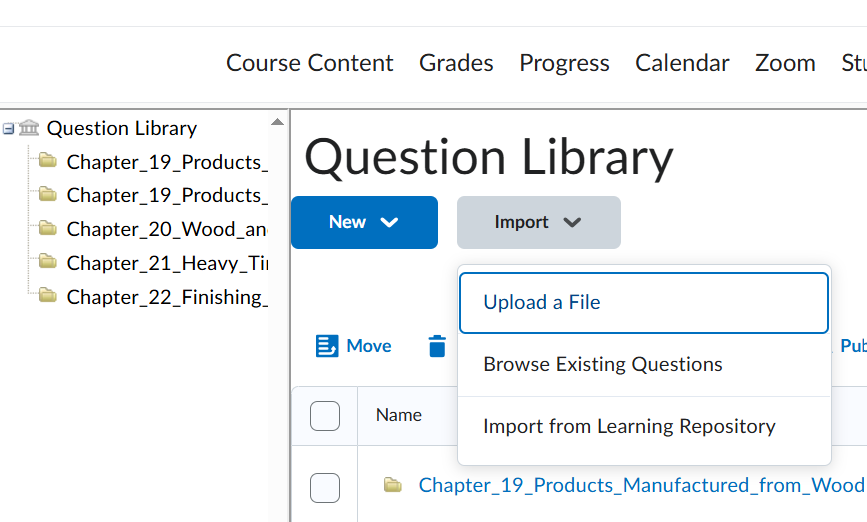Toggle the select-all checkbox in Name header
The image size is (867, 522).
[325, 415]
